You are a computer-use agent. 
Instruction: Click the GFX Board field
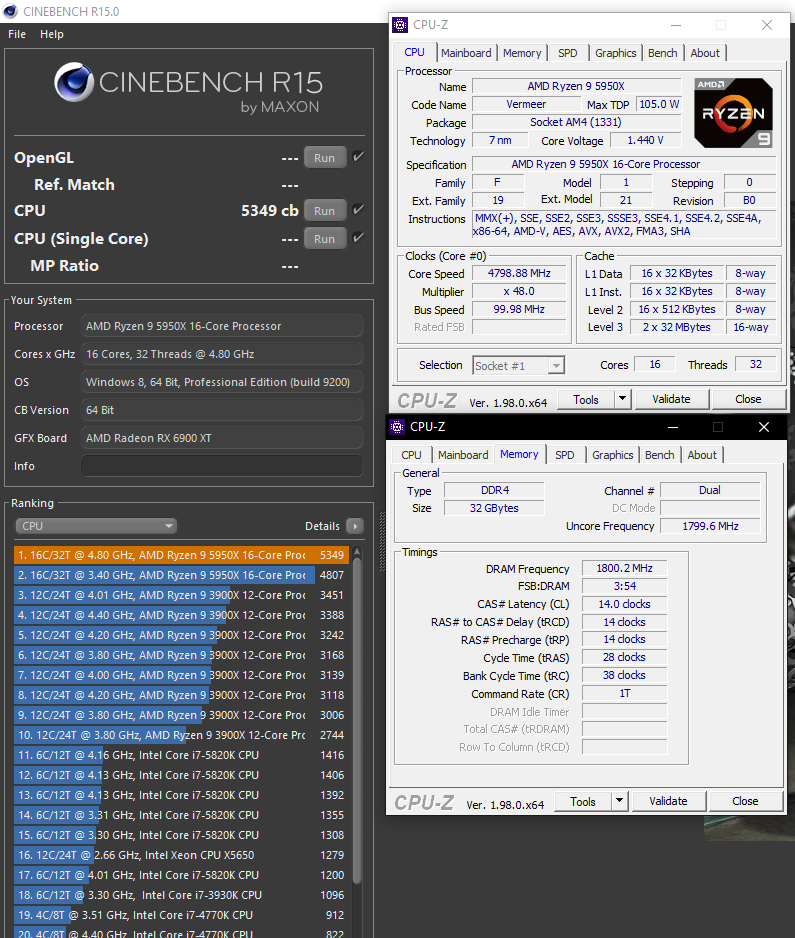221,438
